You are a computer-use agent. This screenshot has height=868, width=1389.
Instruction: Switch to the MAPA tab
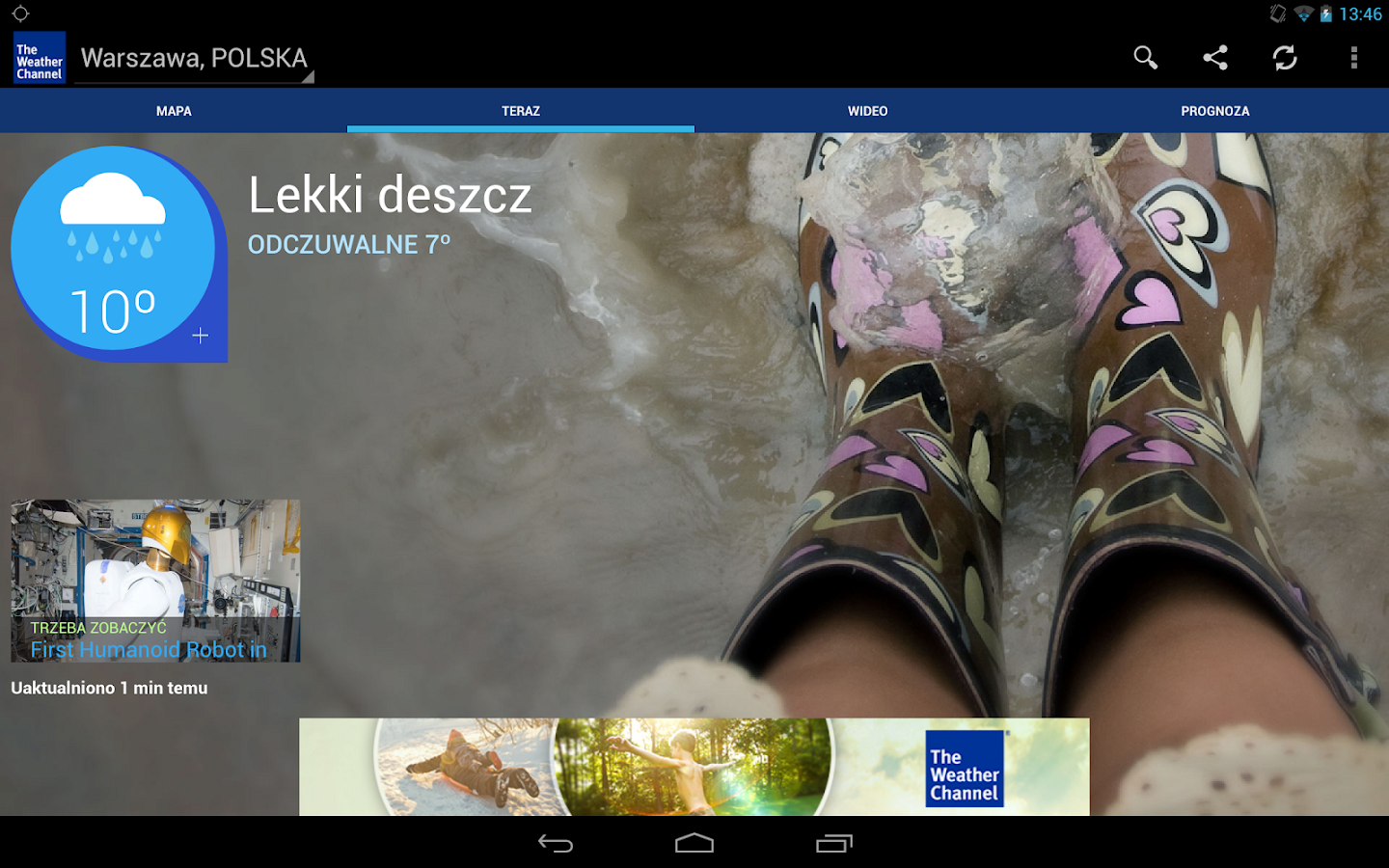173,110
